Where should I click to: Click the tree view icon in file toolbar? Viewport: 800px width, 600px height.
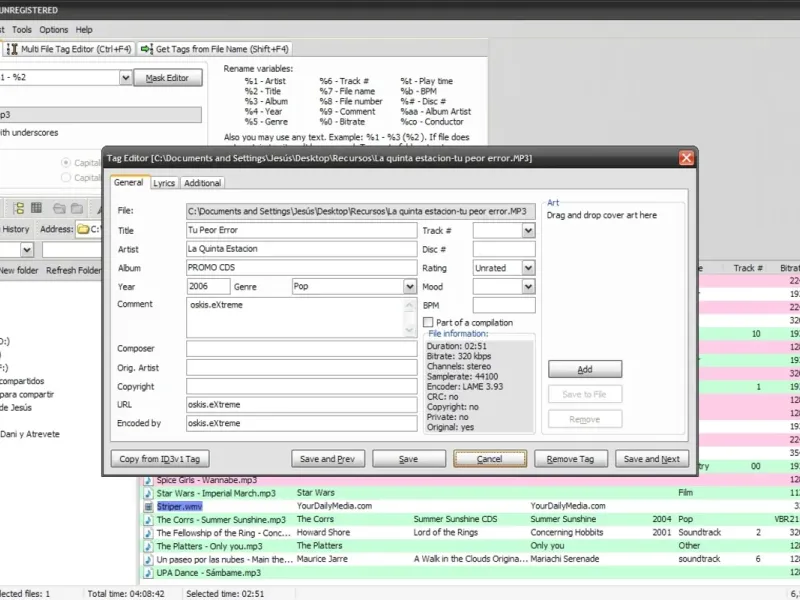tap(17, 208)
